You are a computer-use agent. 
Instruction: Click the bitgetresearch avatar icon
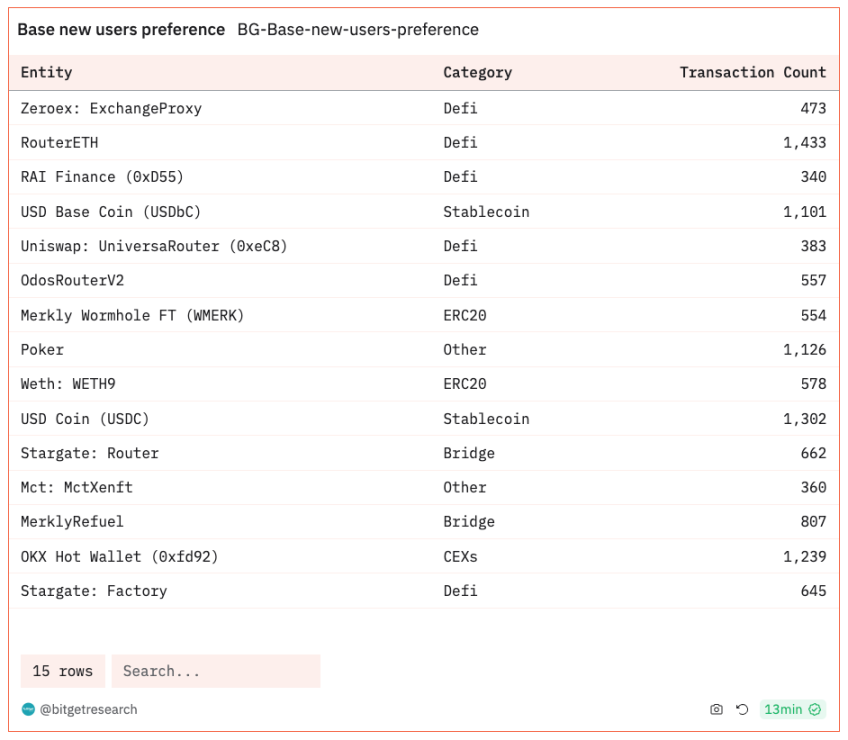tap(28, 709)
